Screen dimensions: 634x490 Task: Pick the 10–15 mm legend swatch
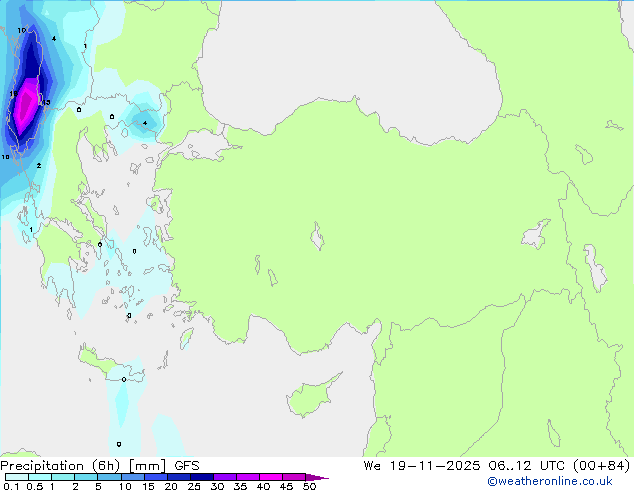pos(132,477)
